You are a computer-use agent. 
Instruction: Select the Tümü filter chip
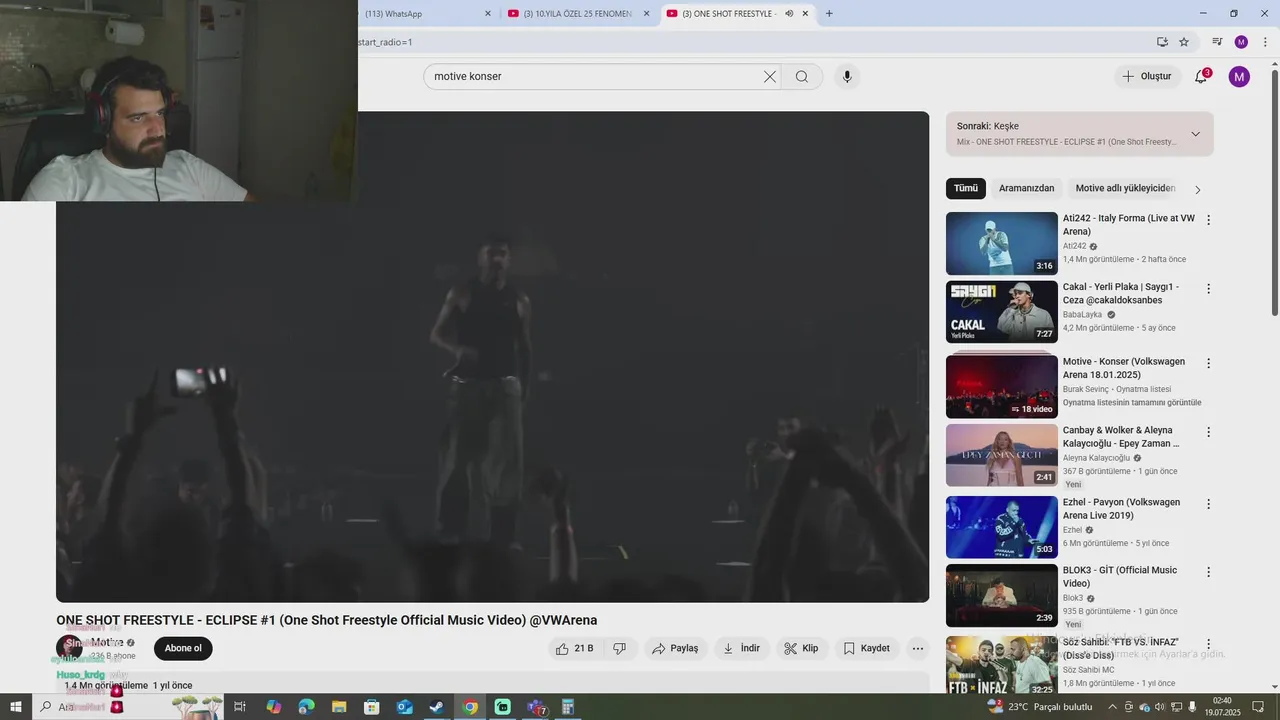tap(966, 188)
